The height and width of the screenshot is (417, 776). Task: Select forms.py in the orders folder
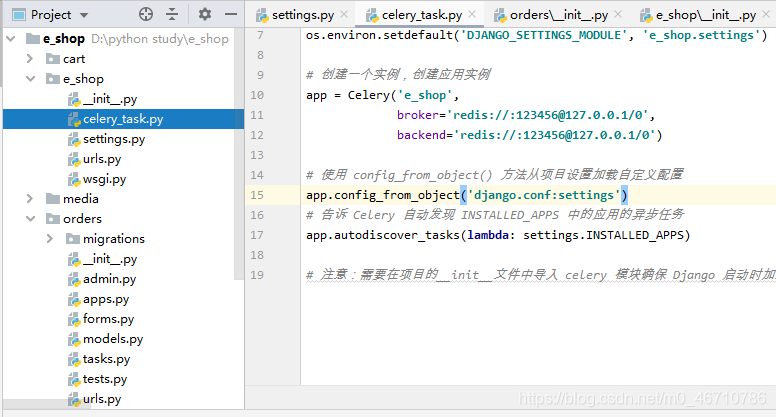point(108,319)
